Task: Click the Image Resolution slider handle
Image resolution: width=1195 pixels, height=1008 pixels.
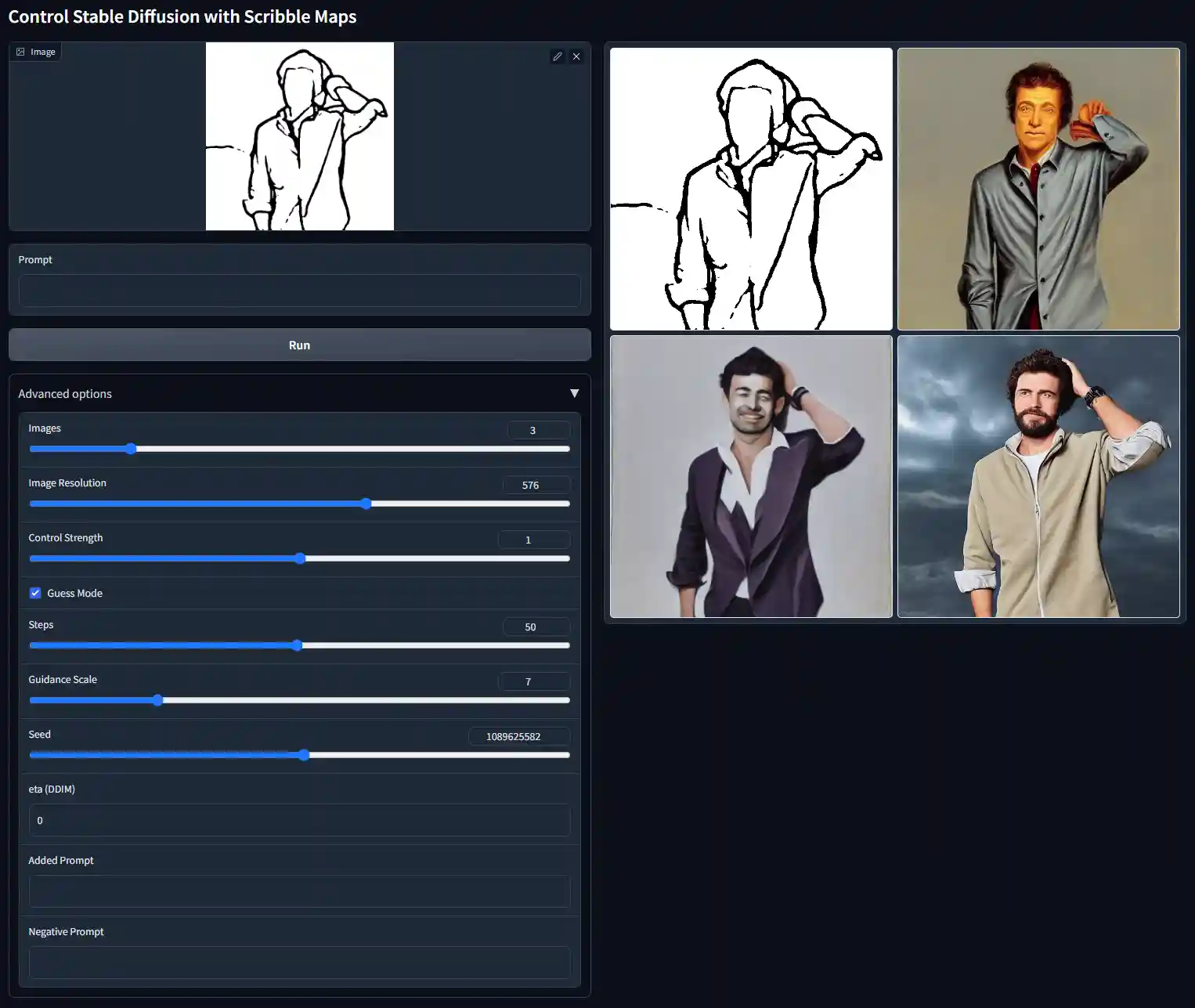Action: pos(366,504)
